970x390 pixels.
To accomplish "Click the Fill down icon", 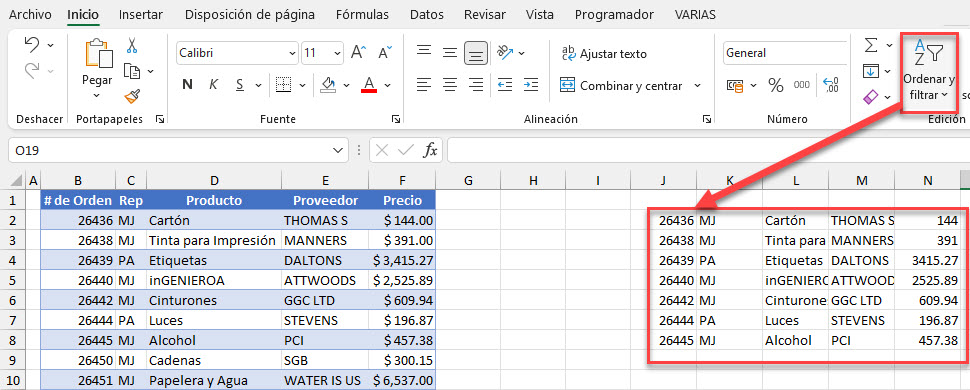I will pyautogui.click(x=870, y=71).
